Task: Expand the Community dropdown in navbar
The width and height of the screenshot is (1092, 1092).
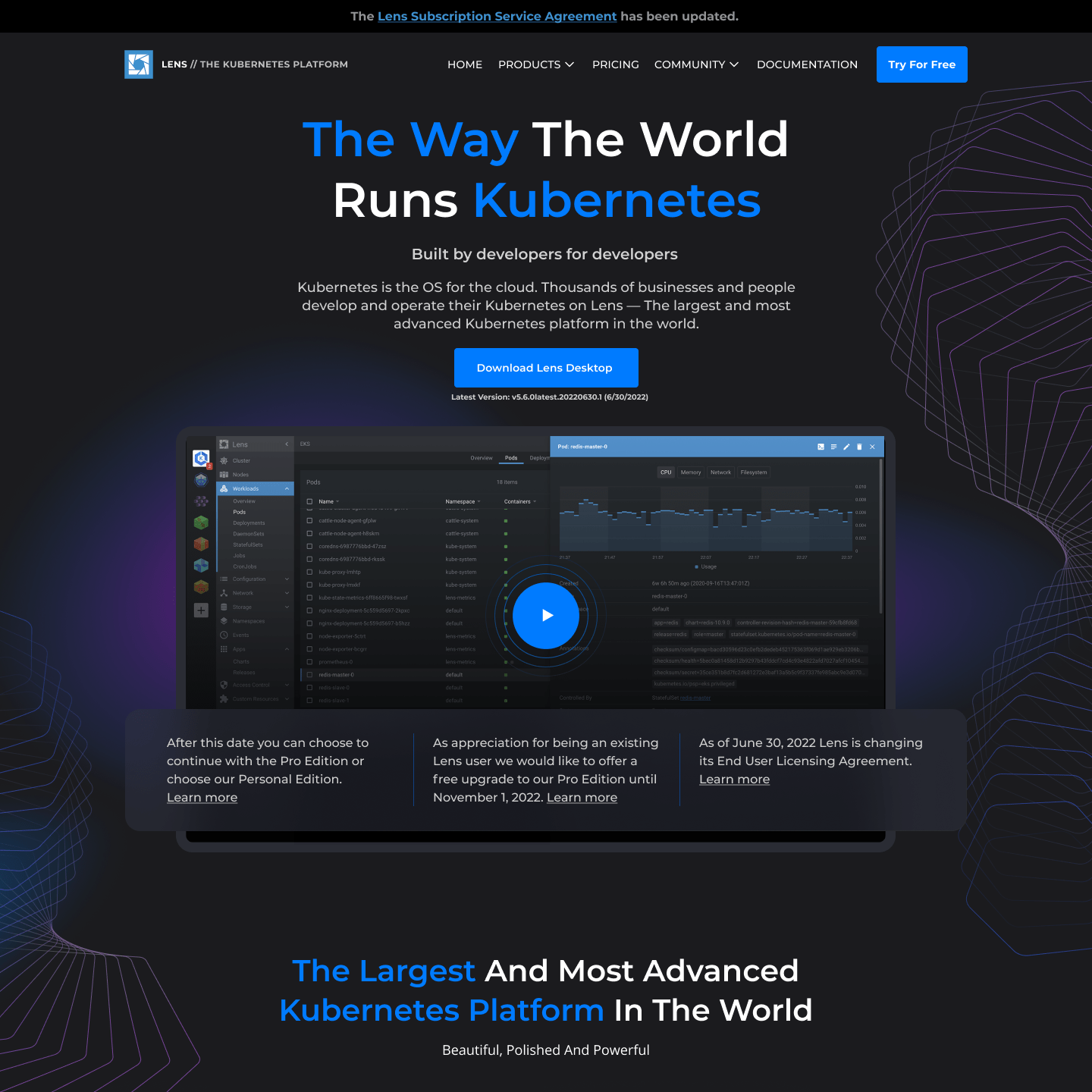Action: click(696, 64)
